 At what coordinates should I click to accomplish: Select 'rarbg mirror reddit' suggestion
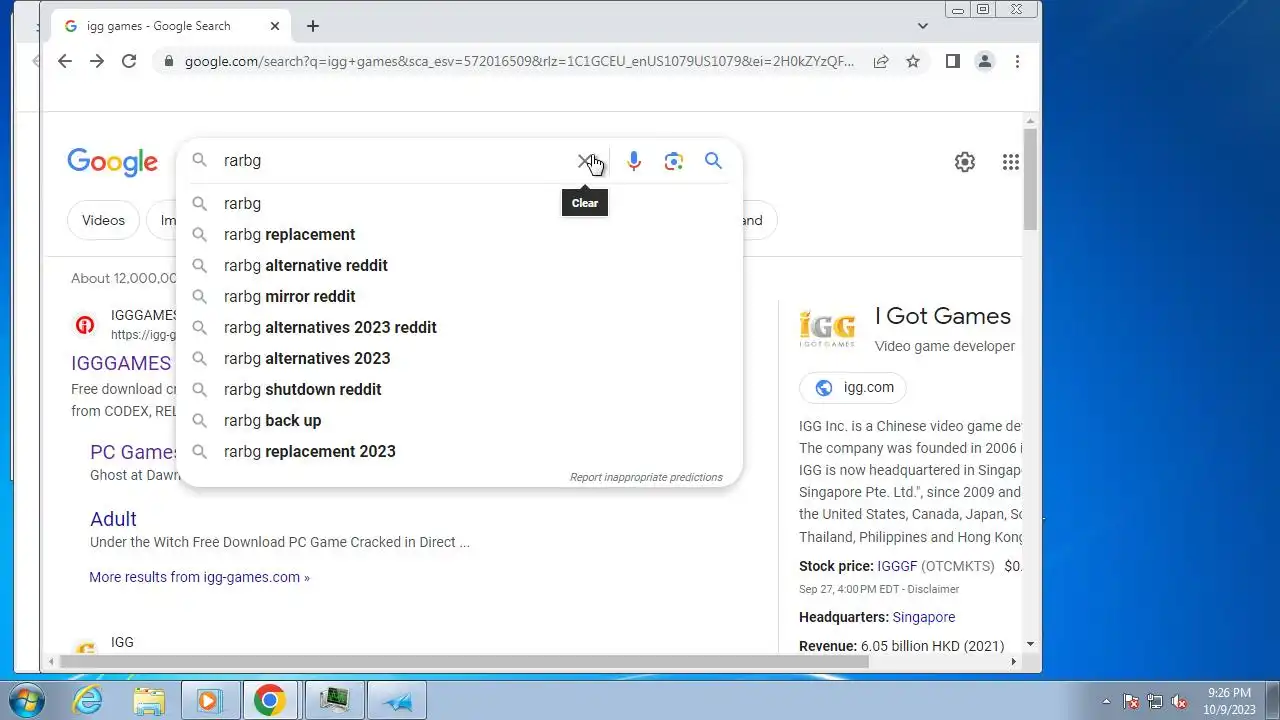pos(459,296)
